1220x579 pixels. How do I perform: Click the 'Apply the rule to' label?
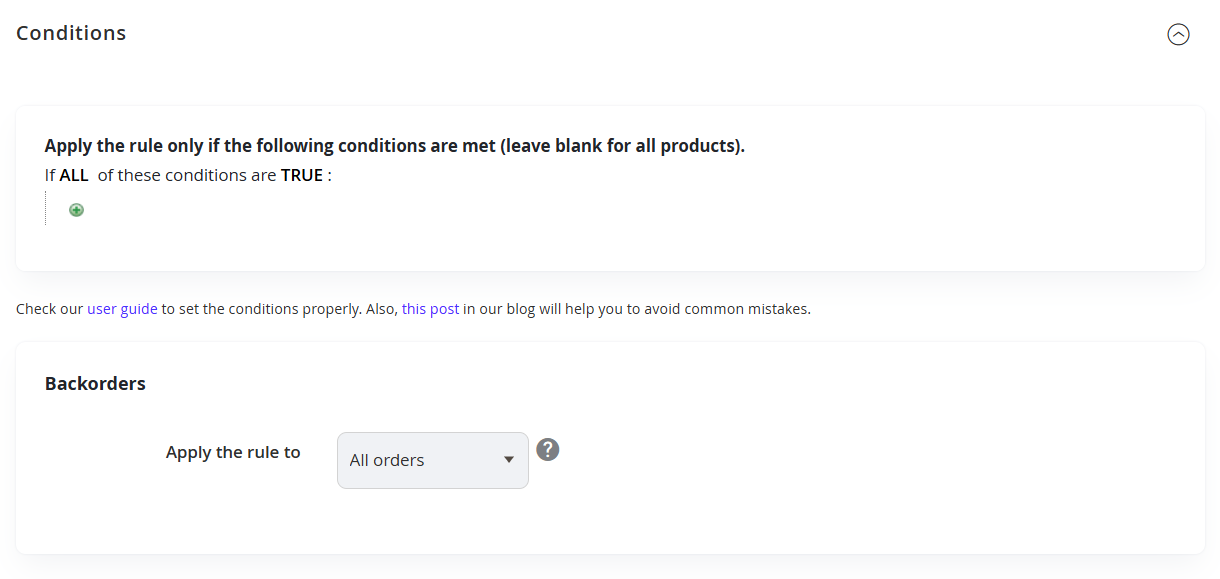coord(233,452)
